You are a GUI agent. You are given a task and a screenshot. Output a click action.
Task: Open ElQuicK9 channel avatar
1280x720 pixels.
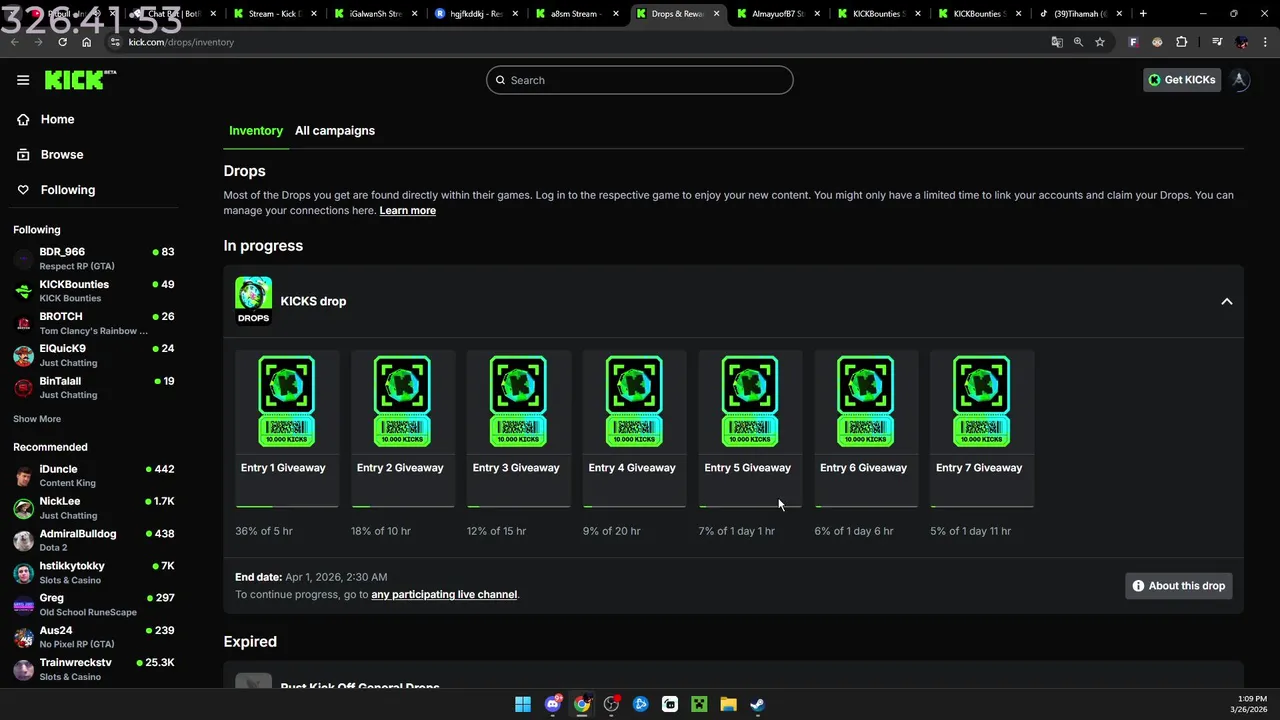pos(23,356)
